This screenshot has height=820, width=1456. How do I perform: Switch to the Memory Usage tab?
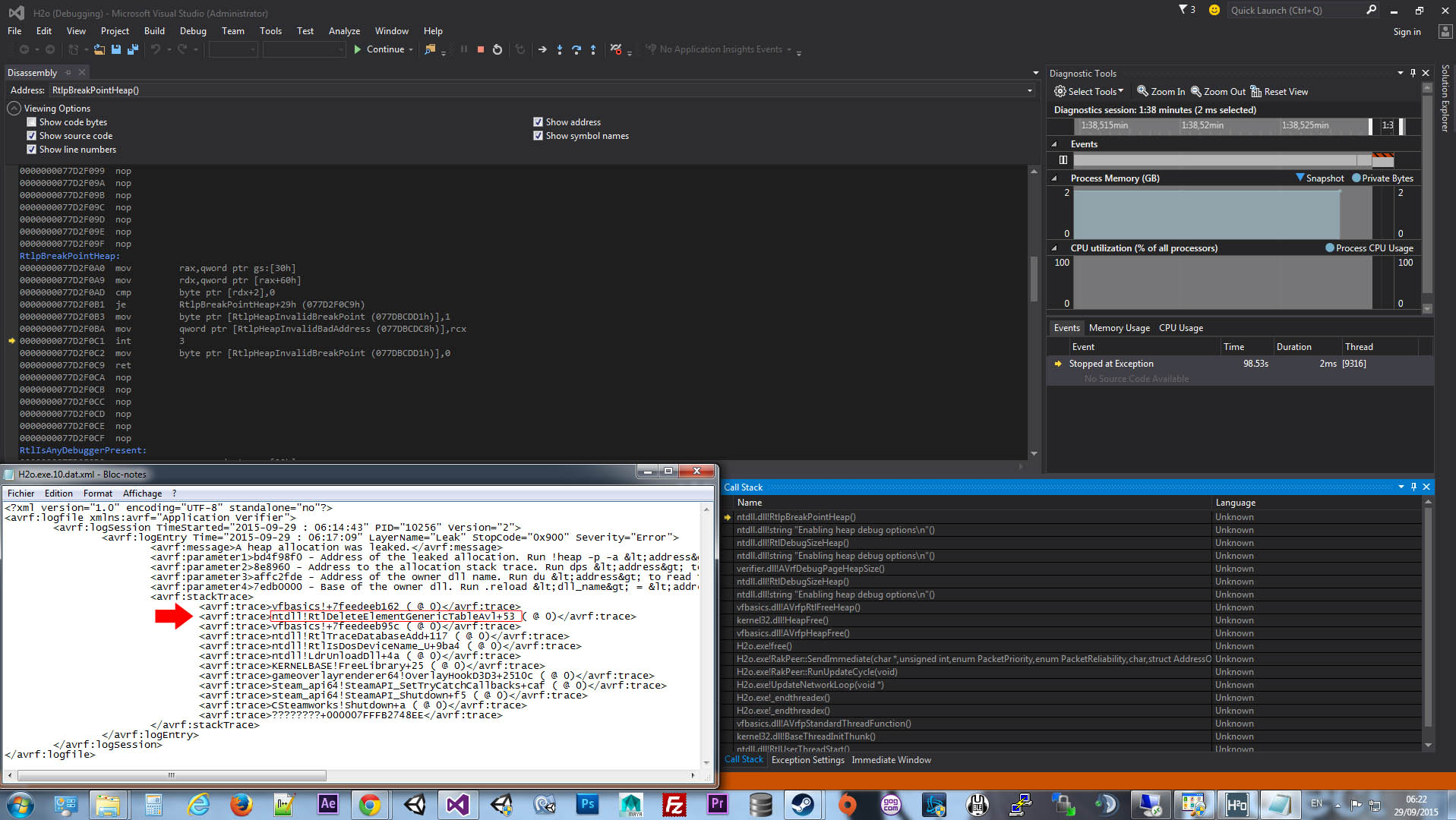pos(1119,328)
